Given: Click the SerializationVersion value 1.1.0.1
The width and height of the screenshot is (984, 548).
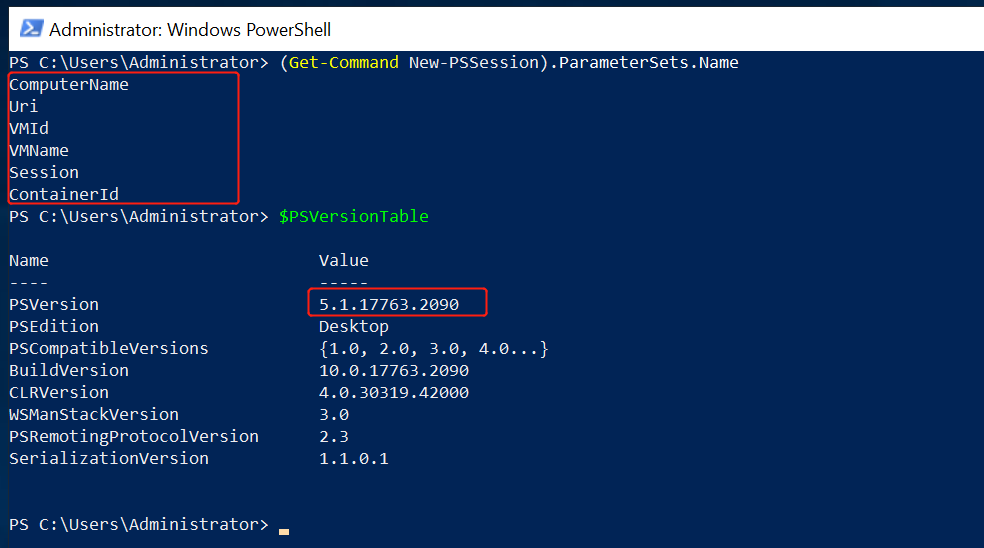Looking at the screenshot, I should (354, 459).
